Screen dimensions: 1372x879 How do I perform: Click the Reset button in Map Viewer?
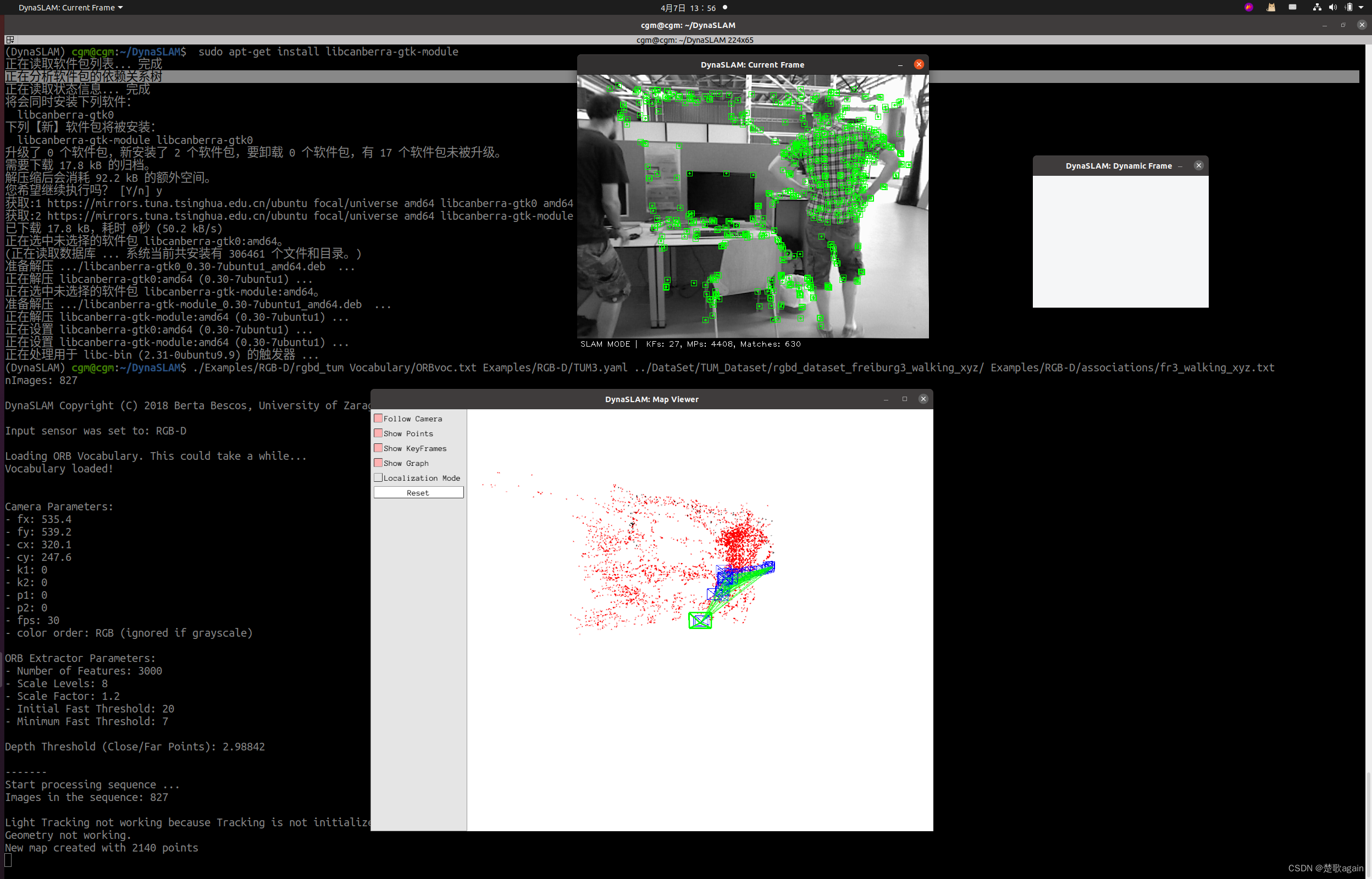tap(418, 493)
